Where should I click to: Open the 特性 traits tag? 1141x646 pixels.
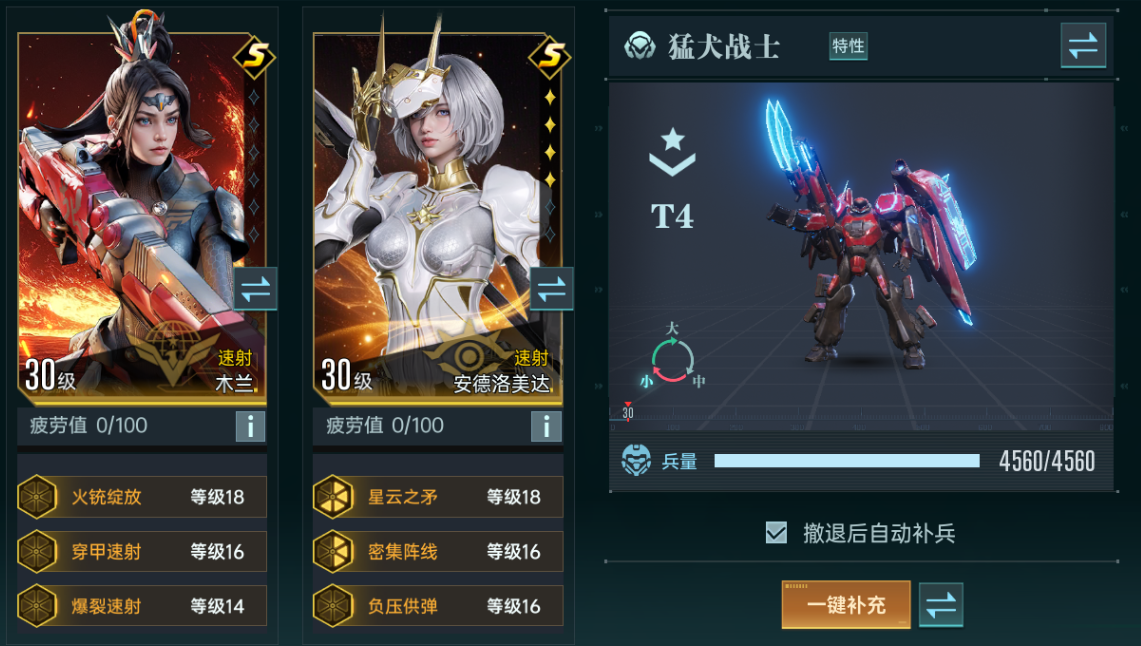[848, 46]
